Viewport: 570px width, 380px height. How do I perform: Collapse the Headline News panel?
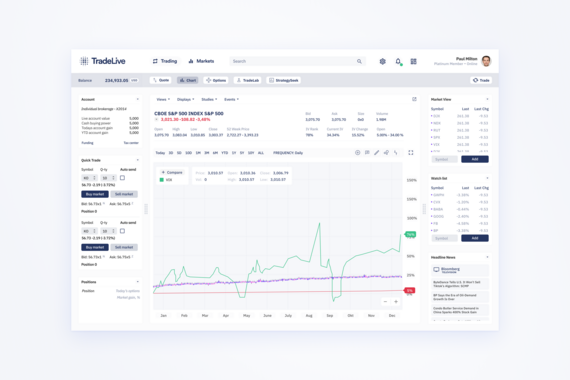(487, 257)
